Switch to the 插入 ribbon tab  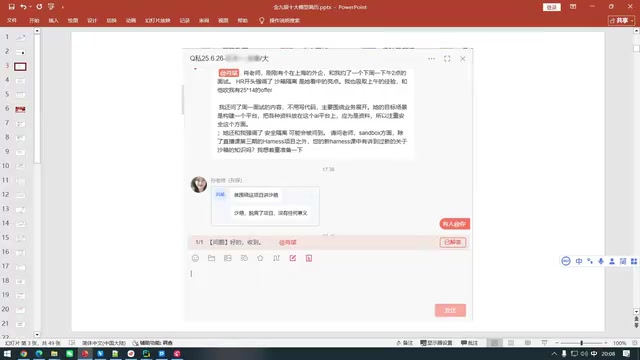tap(53, 20)
